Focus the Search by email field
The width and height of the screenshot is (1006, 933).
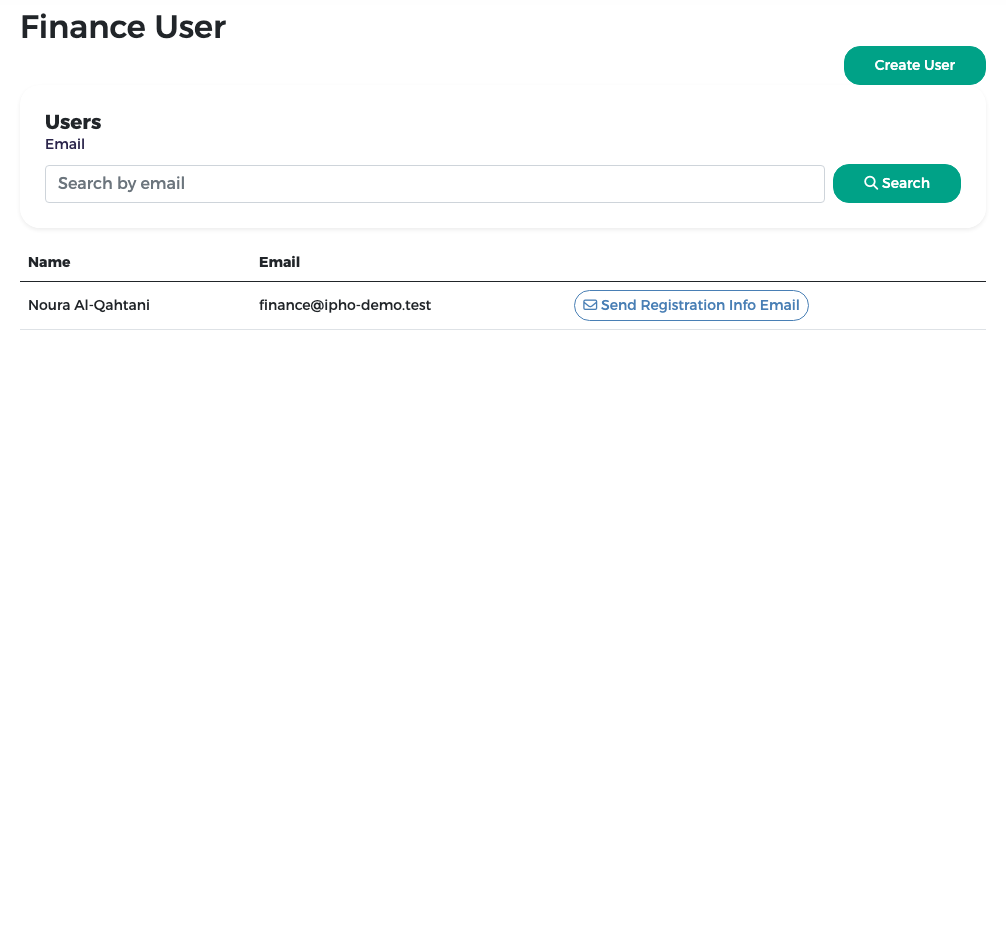pos(434,184)
